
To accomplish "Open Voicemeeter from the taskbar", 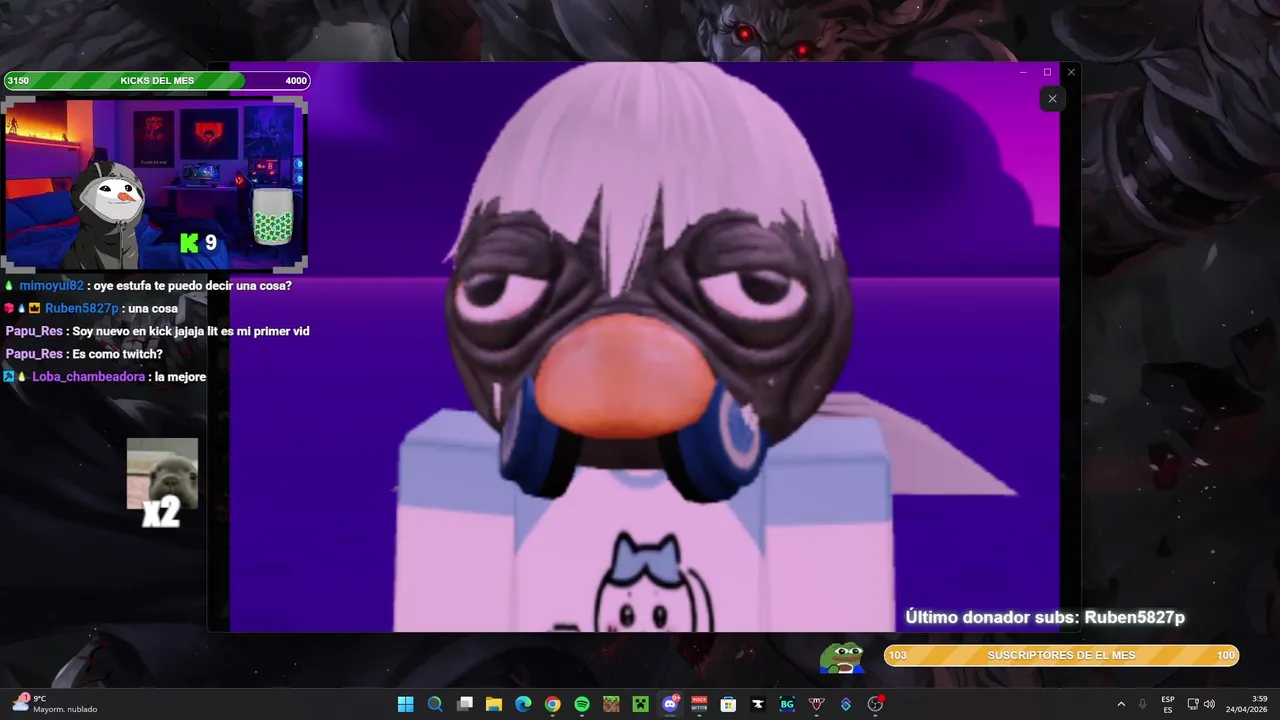I will pyautogui.click(x=699, y=704).
